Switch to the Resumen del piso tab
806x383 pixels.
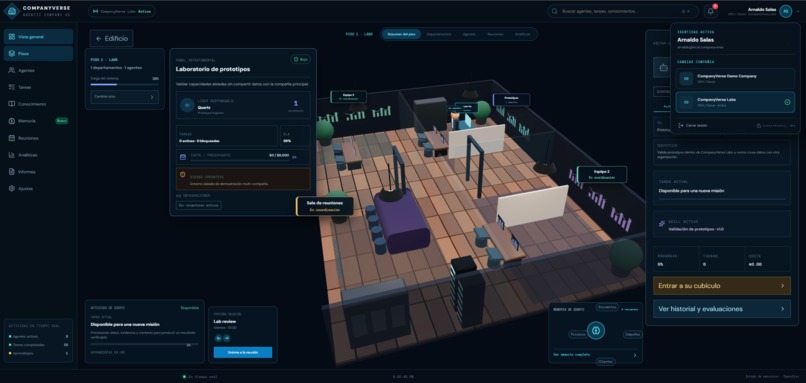tap(401, 34)
